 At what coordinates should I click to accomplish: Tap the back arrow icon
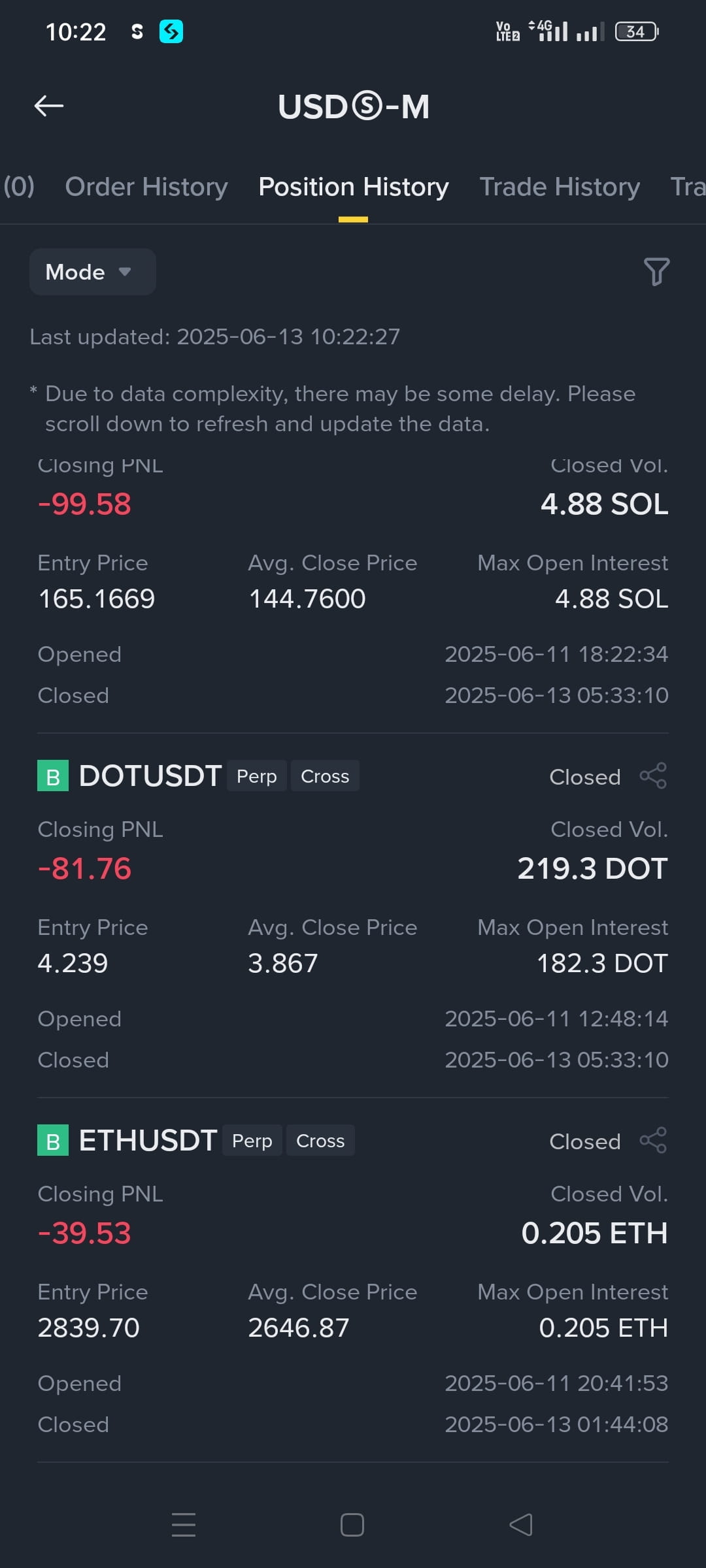click(x=49, y=106)
